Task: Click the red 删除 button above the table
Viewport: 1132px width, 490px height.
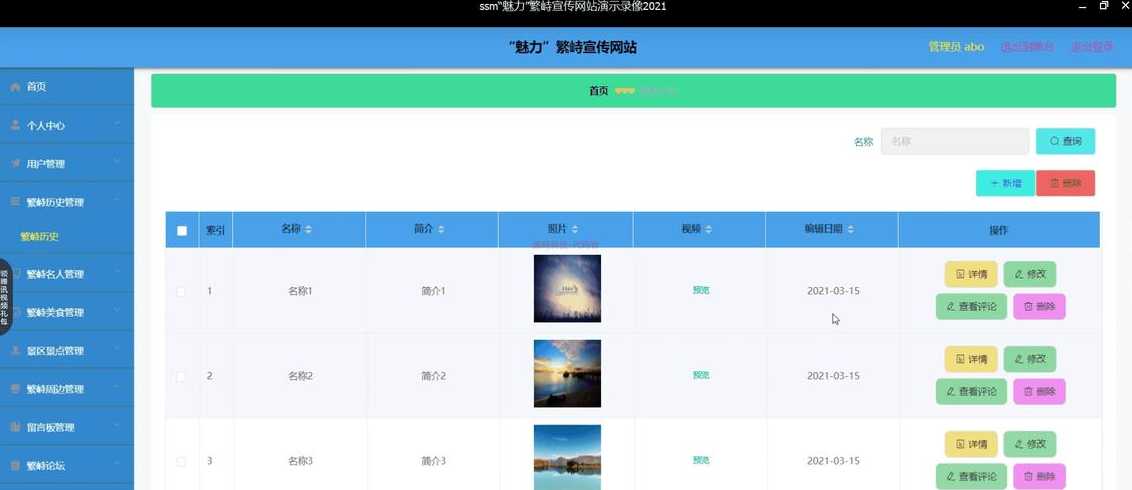Action: tap(1065, 183)
